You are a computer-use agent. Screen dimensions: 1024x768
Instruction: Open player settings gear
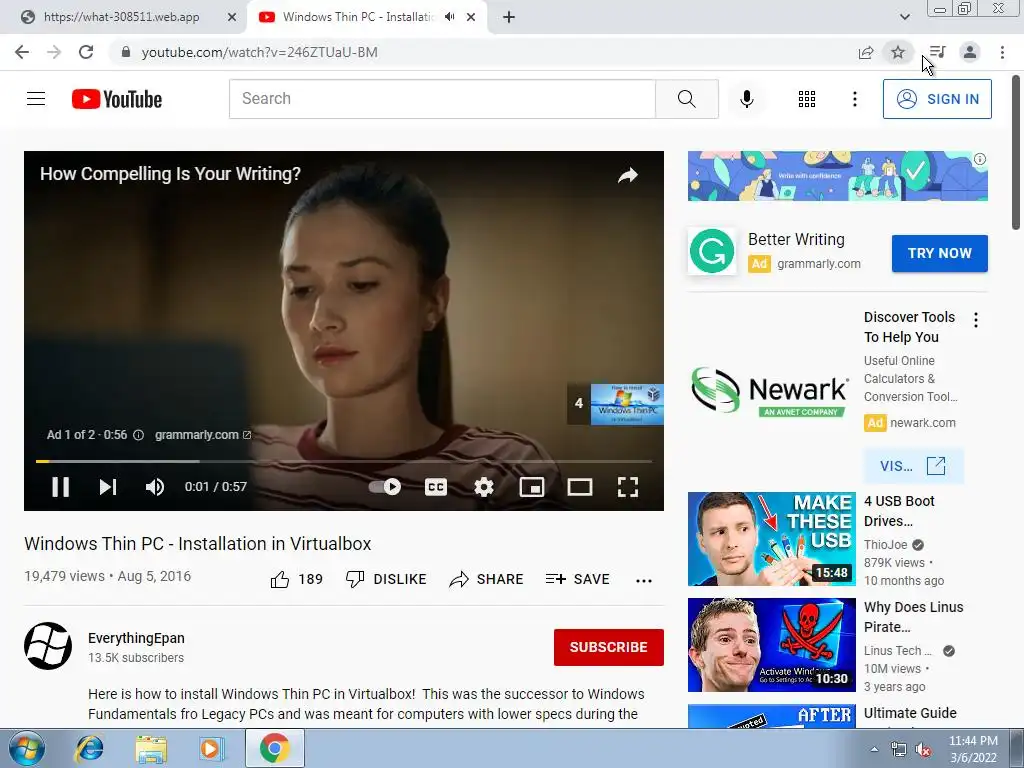484,487
